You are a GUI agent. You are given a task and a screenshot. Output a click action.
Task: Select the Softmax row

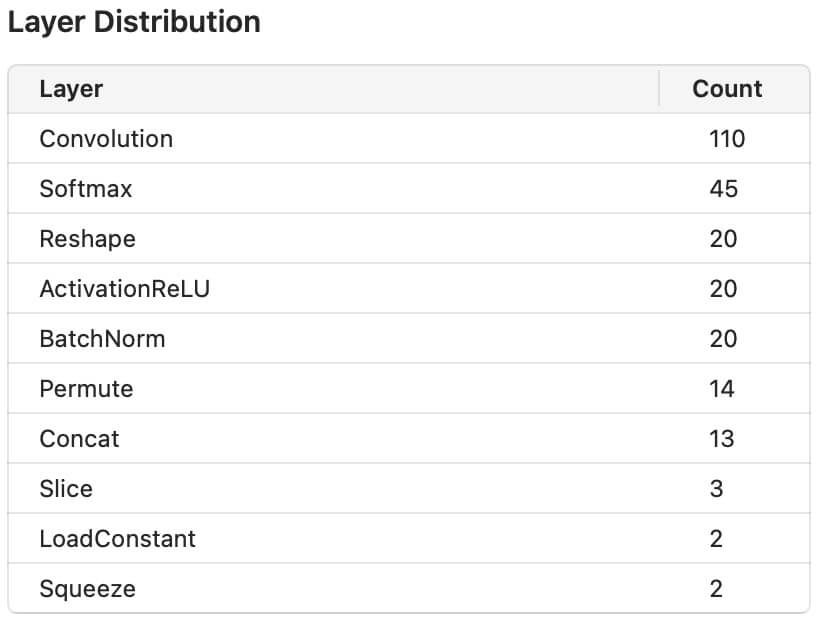[x=409, y=189]
